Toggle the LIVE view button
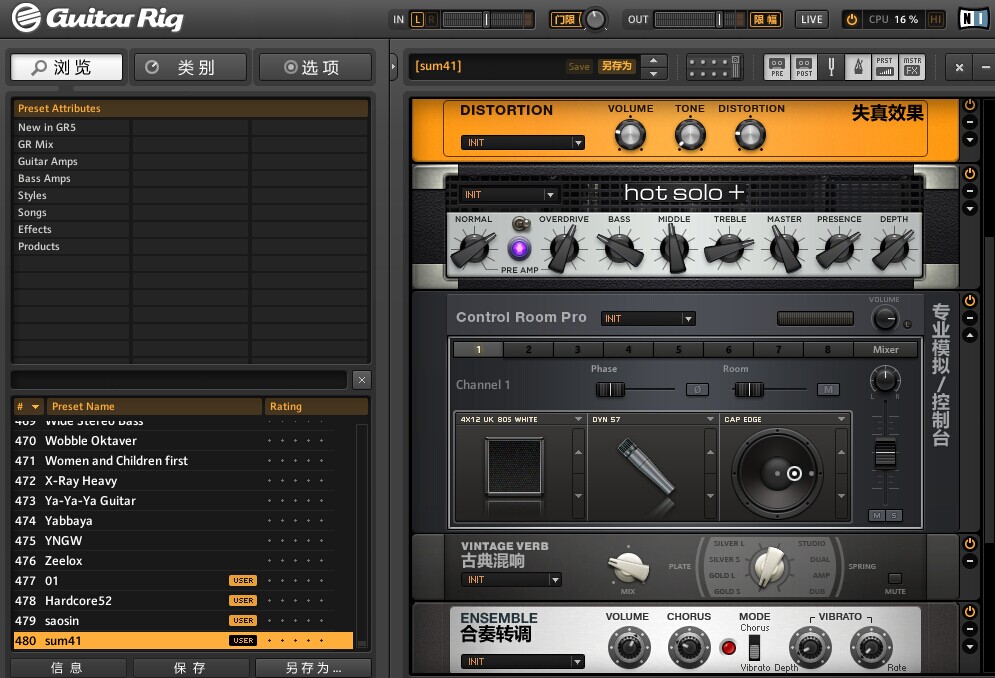Viewport: 995px width, 678px height. [x=812, y=20]
